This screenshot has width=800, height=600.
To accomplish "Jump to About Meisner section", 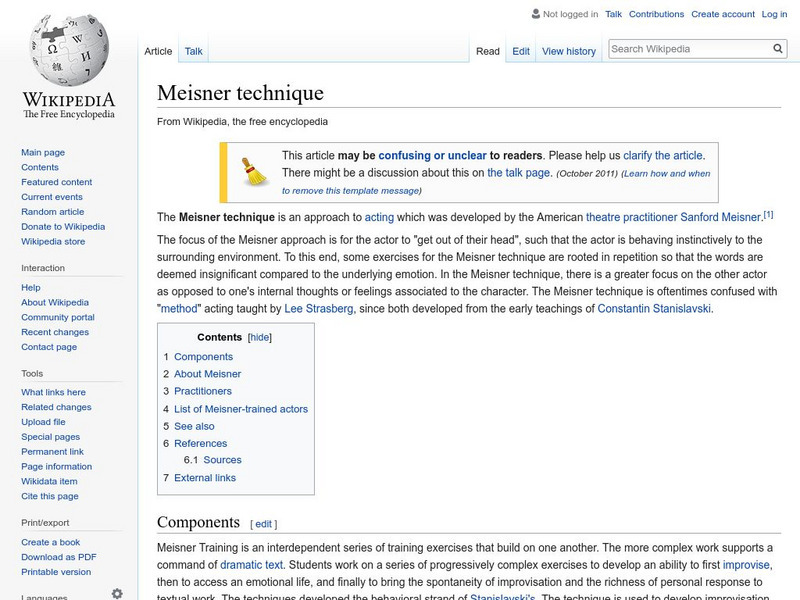I will pyautogui.click(x=207, y=373).
